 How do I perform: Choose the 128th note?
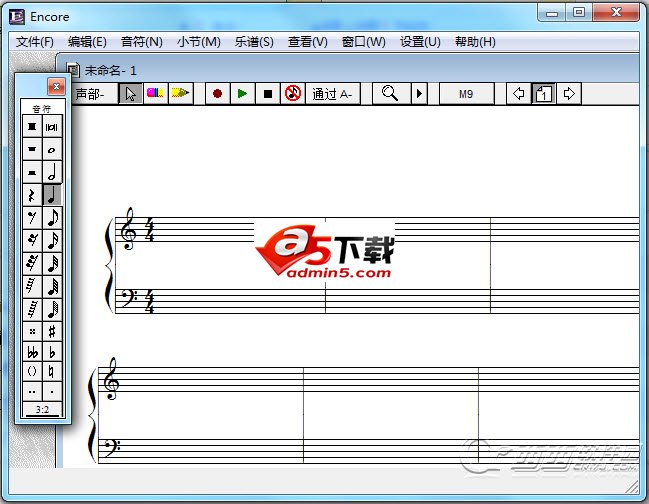pos(52,309)
